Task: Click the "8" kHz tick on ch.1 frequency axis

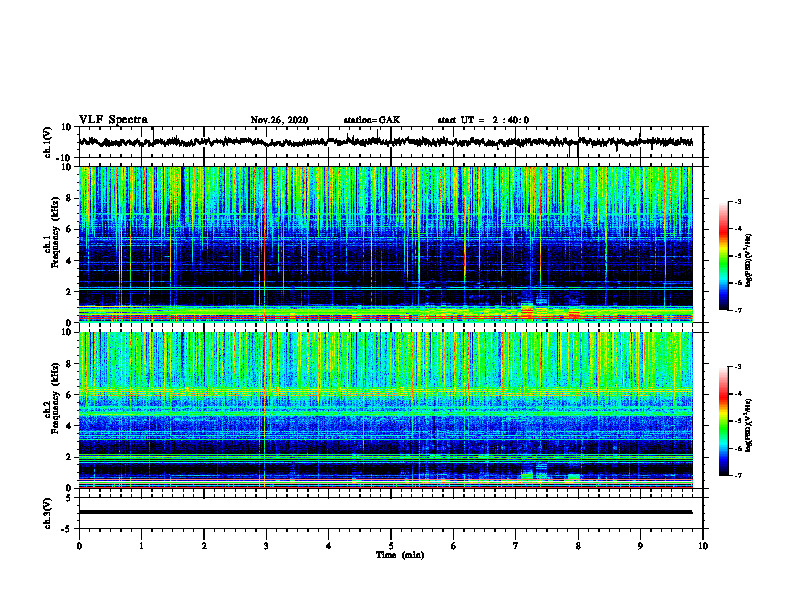Action: [x=70, y=198]
